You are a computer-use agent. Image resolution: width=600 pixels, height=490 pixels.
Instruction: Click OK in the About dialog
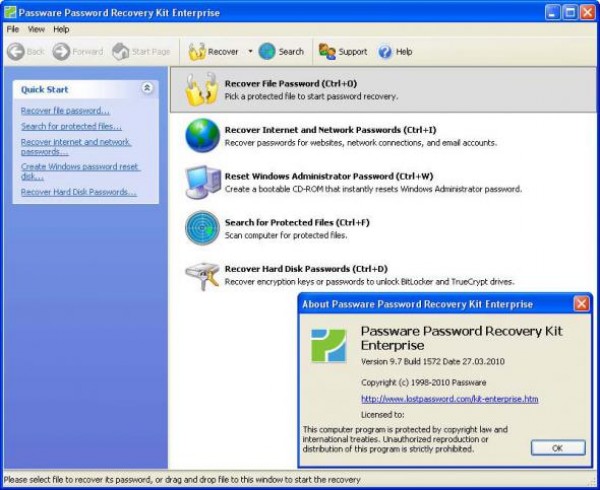558,448
